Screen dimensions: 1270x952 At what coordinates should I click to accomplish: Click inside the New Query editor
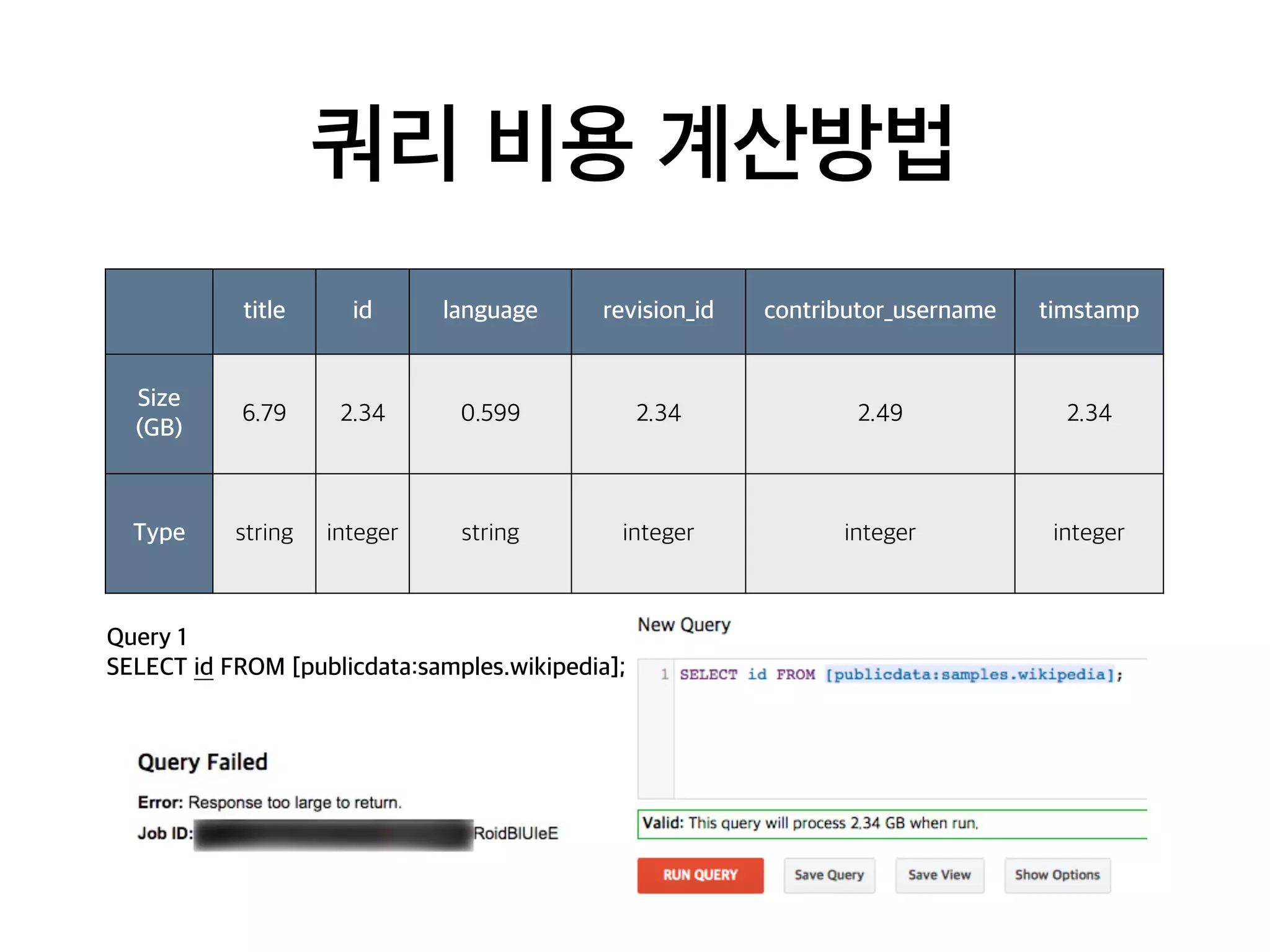click(x=892, y=729)
